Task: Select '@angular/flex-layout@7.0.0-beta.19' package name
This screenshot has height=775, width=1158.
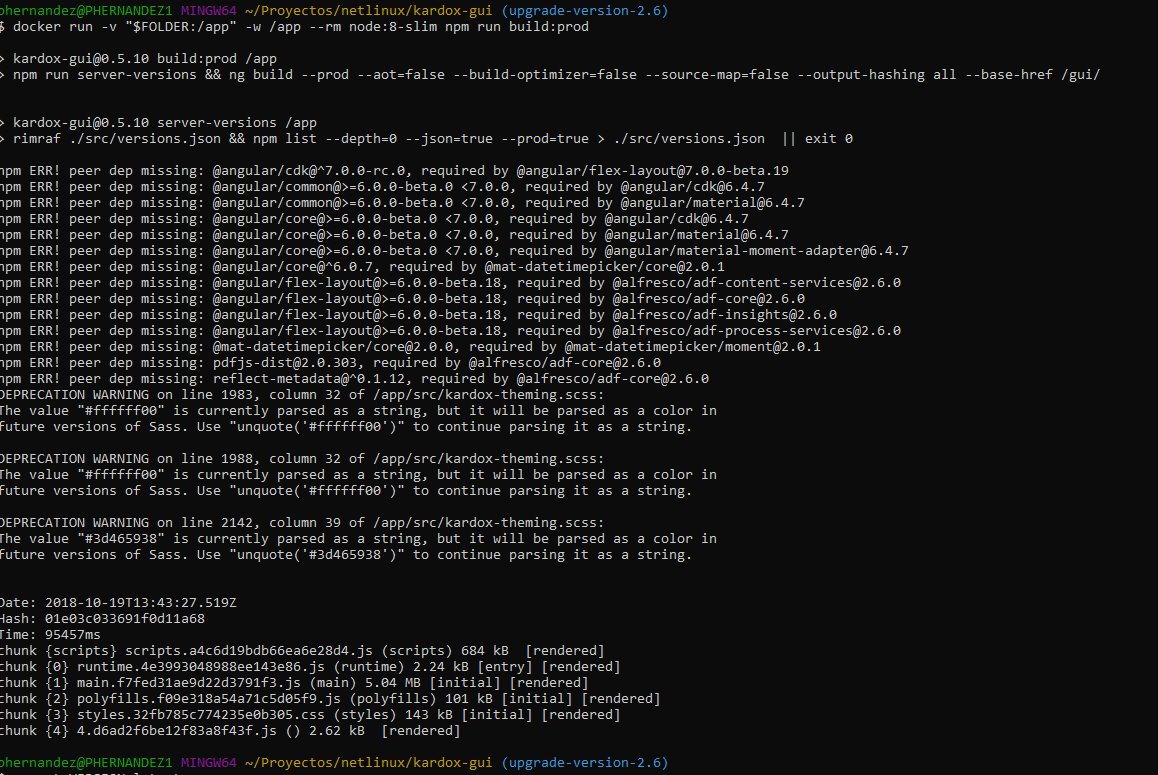Action: pos(653,171)
